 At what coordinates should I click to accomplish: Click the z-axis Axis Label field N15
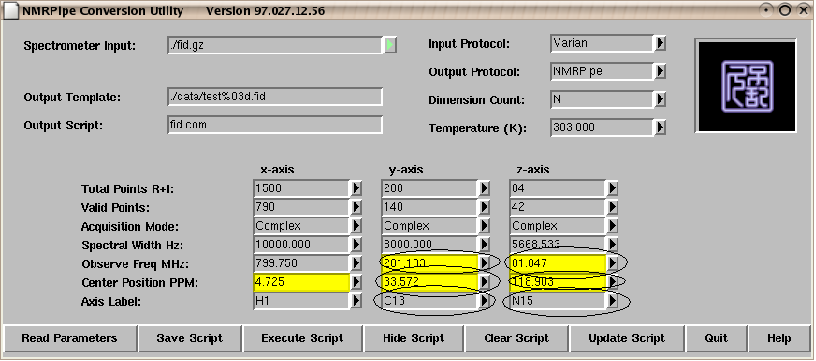[558, 301]
